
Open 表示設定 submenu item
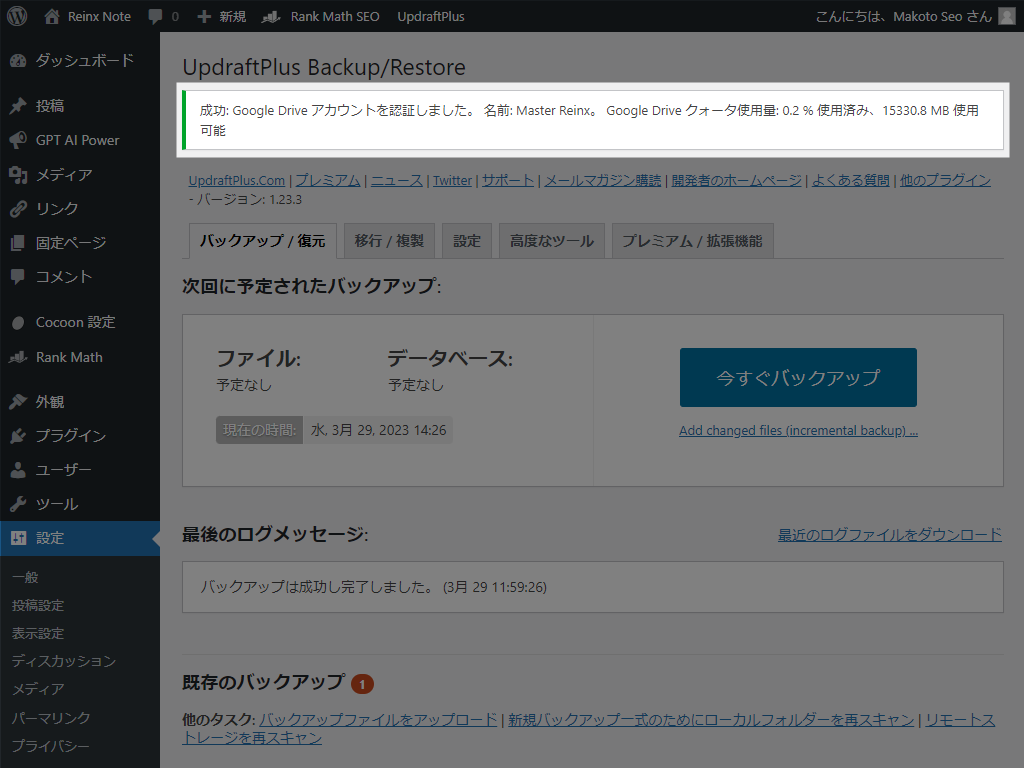(x=38, y=633)
